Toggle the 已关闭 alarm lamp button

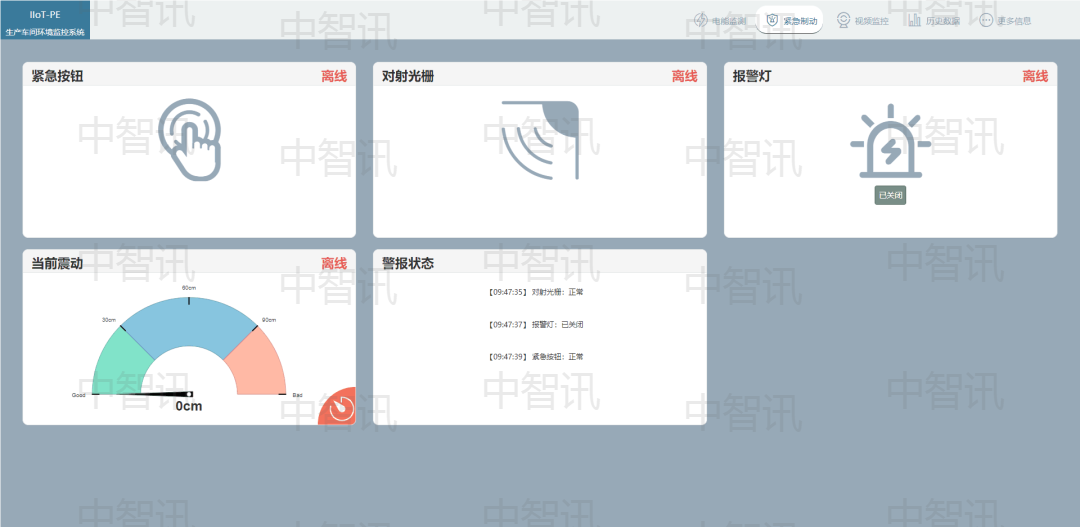point(890,196)
